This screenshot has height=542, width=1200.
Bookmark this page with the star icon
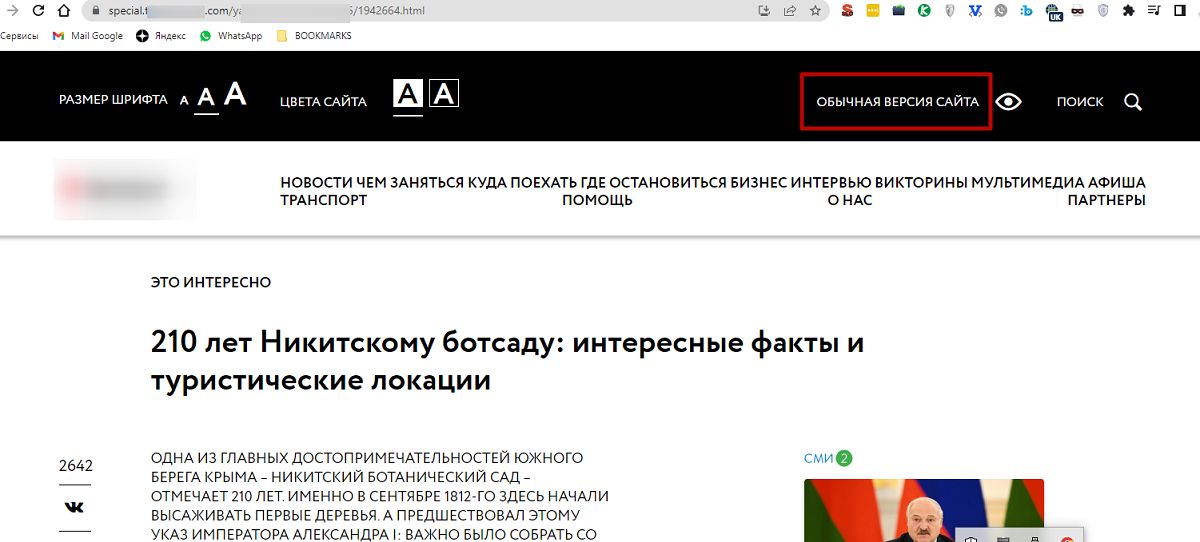(815, 11)
